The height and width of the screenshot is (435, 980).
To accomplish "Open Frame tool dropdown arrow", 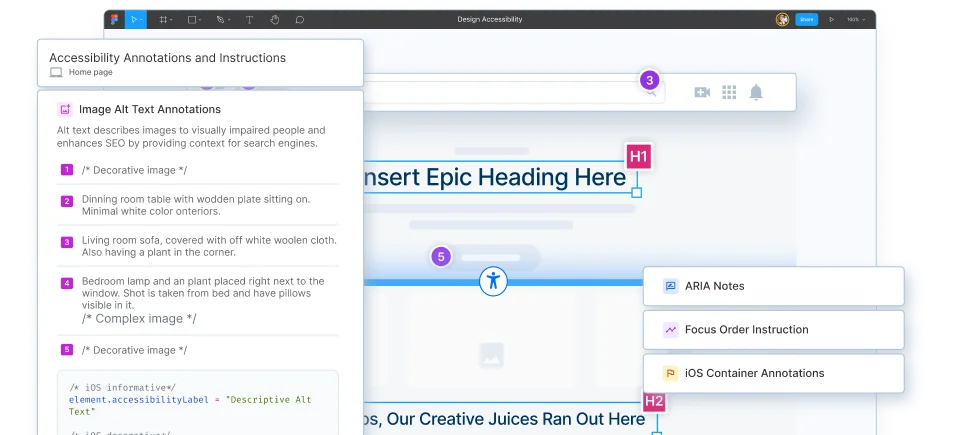I will coord(171,20).
